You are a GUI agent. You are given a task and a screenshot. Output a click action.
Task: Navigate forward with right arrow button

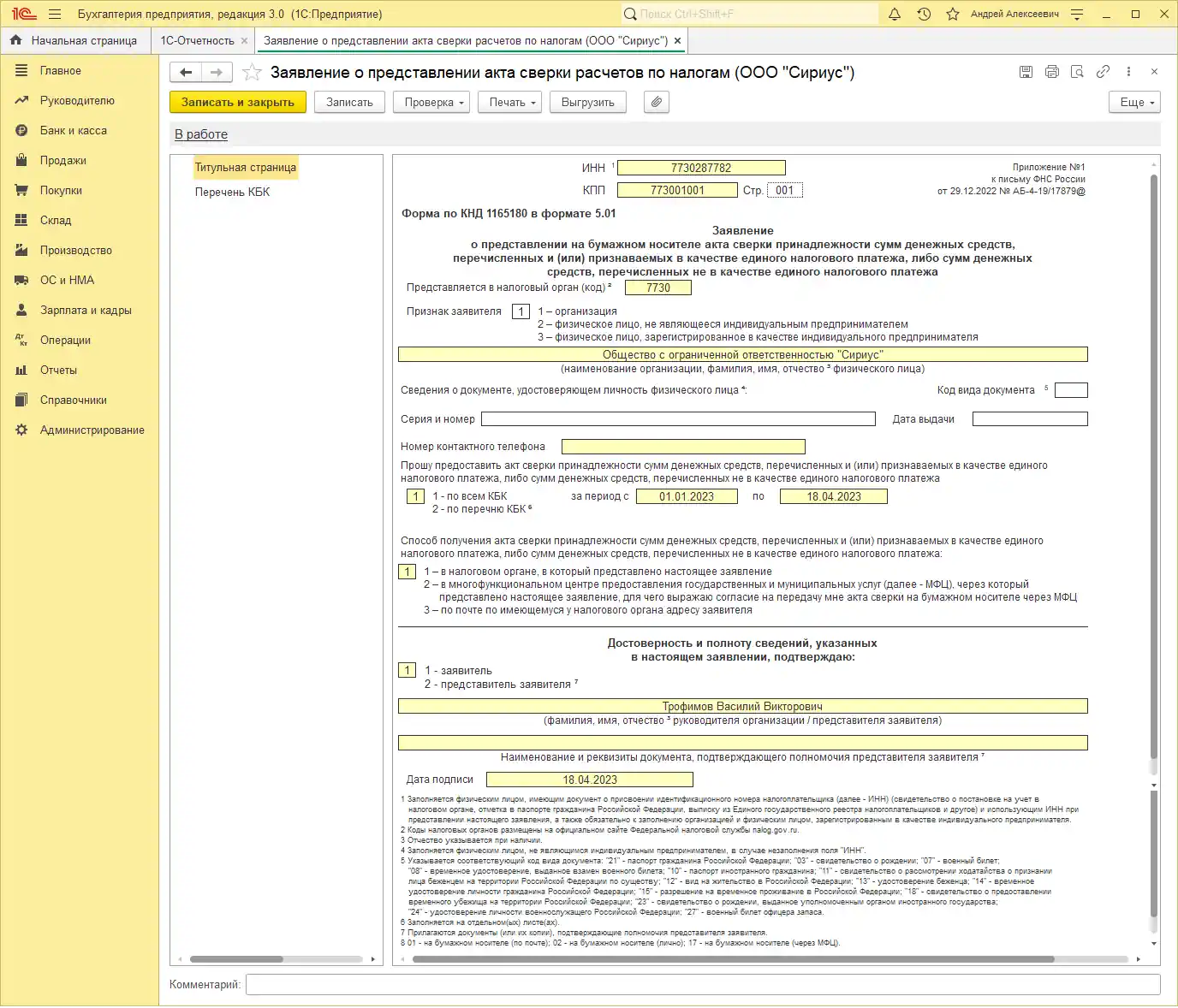click(217, 73)
